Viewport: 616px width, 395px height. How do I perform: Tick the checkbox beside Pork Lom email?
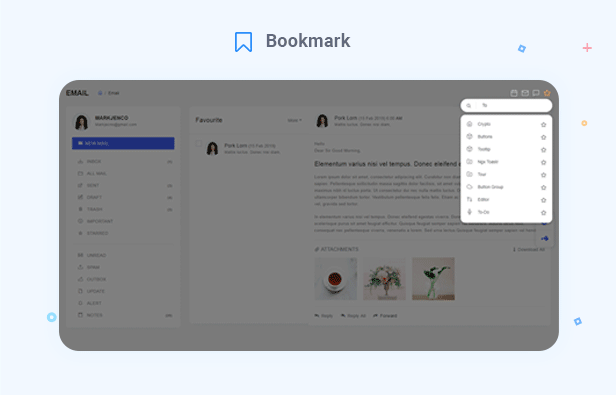pyautogui.click(x=199, y=143)
